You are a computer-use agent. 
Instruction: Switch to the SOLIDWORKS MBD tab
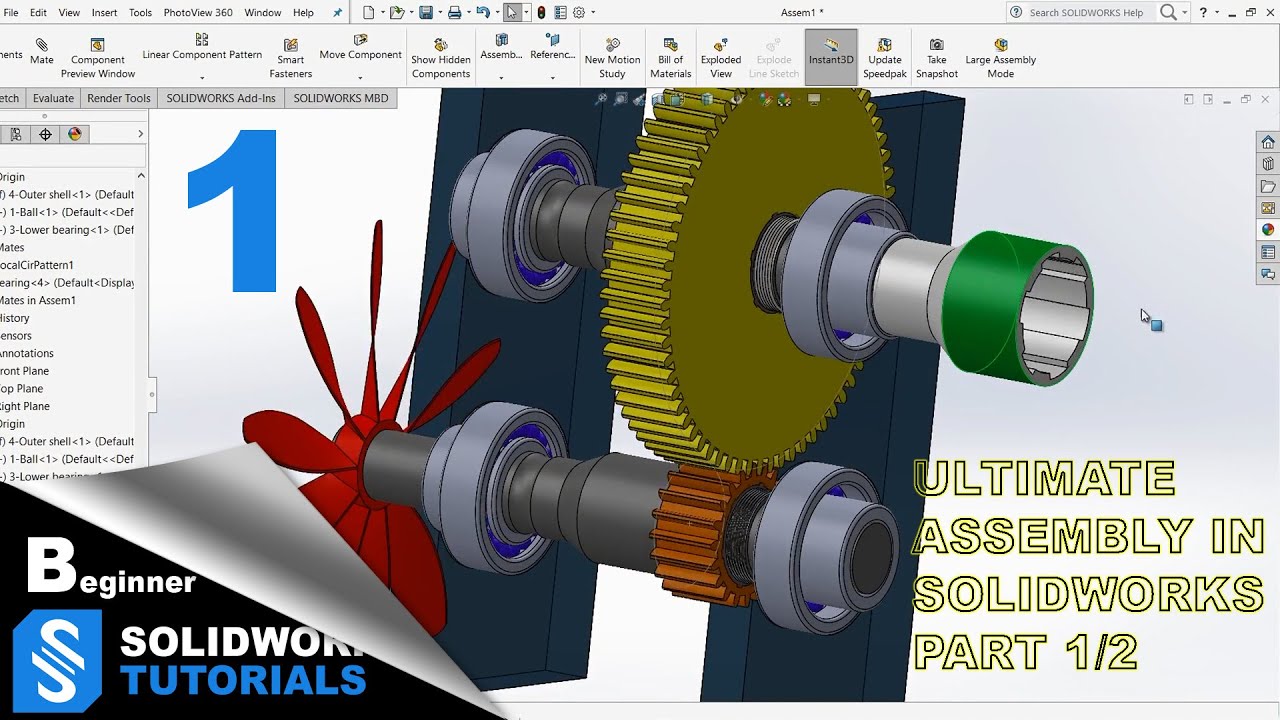(x=340, y=98)
